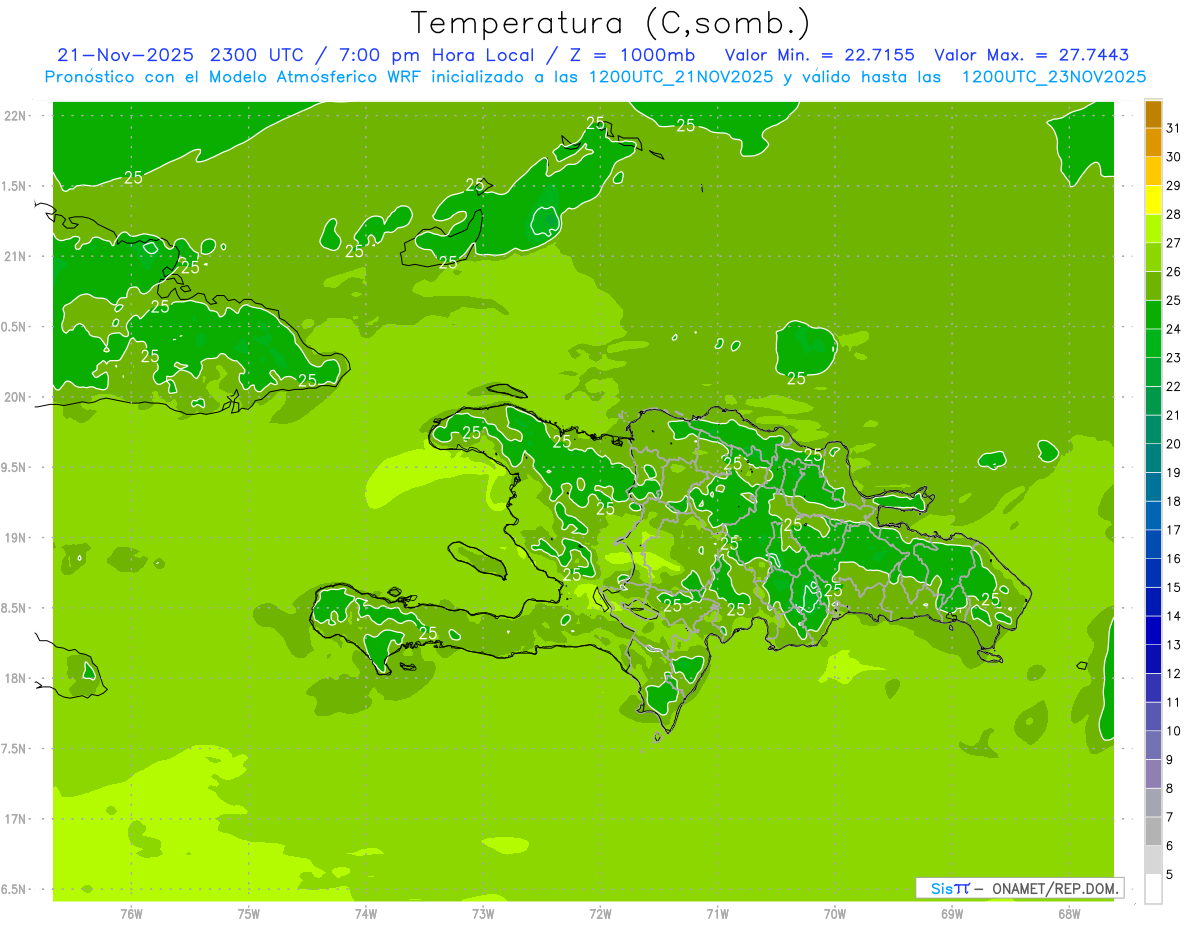Click the legend value 7
Viewport: 1200px width, 927px height.
[x=1170, y=817]
